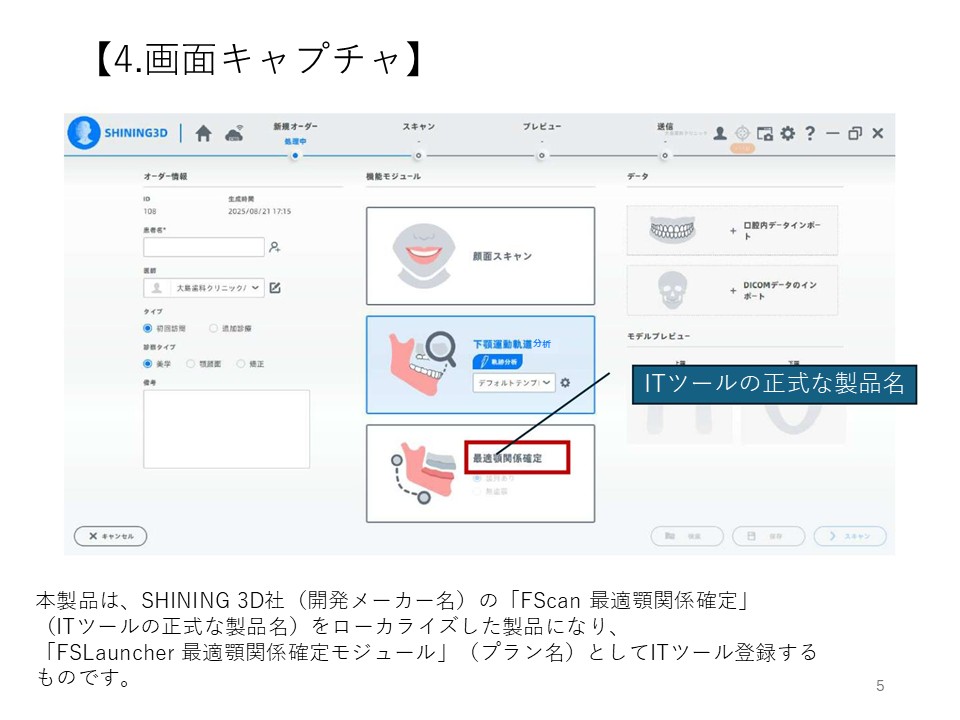Open template settings gear beside デフォルトテンプレ
This screenshot has width=960, height=720.
pos(565,383)
